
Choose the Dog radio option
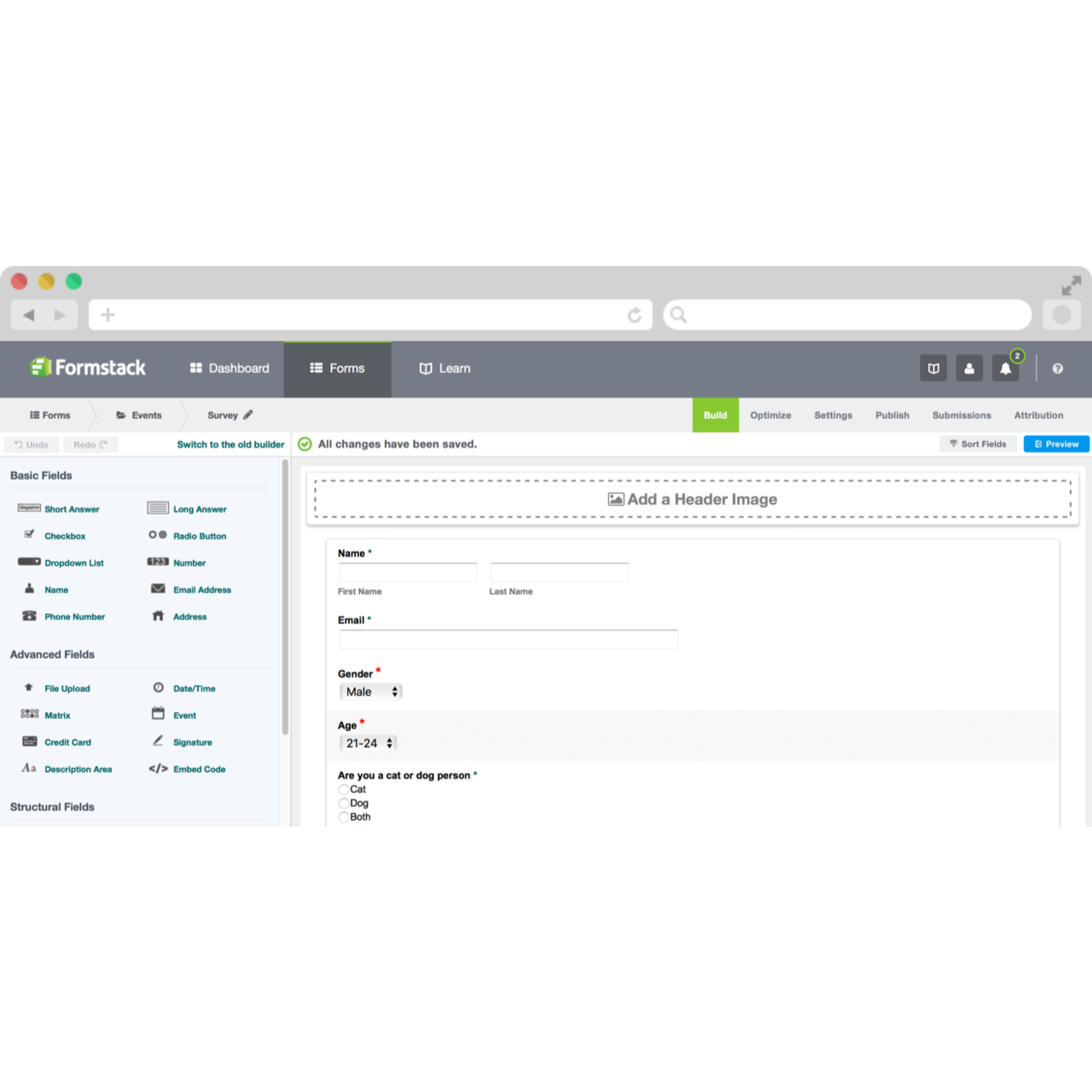(x=344, y=803)
